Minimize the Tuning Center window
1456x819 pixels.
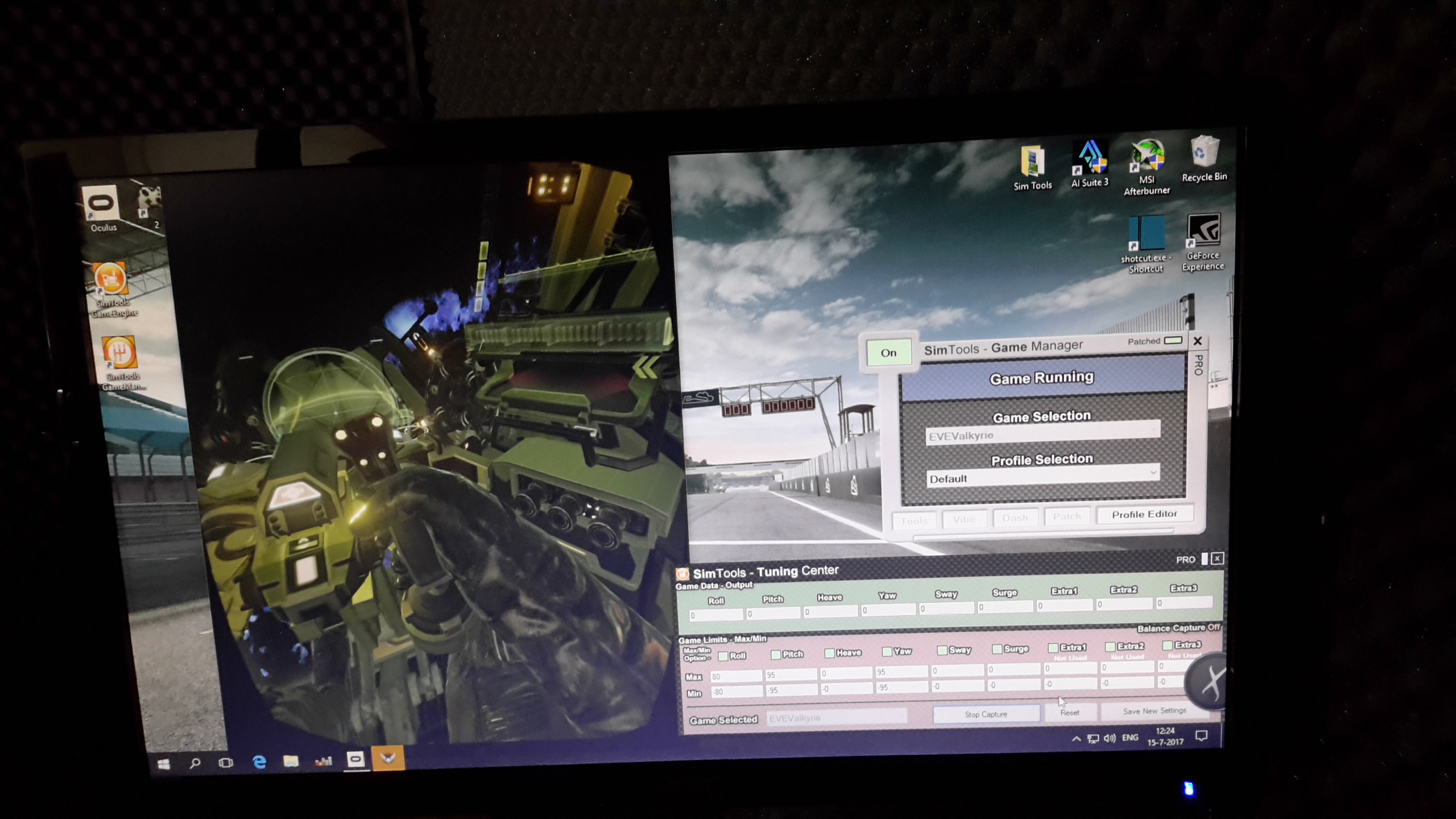point(1204,559)
